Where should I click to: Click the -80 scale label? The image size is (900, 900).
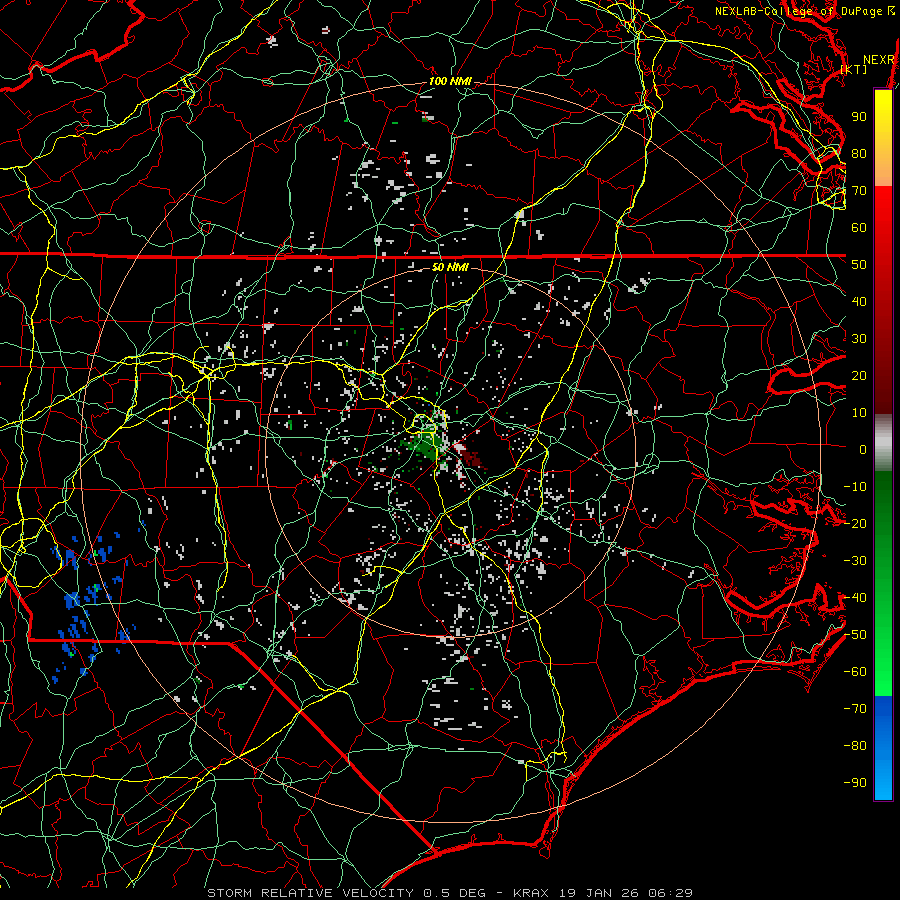click(x=855, y=746)
